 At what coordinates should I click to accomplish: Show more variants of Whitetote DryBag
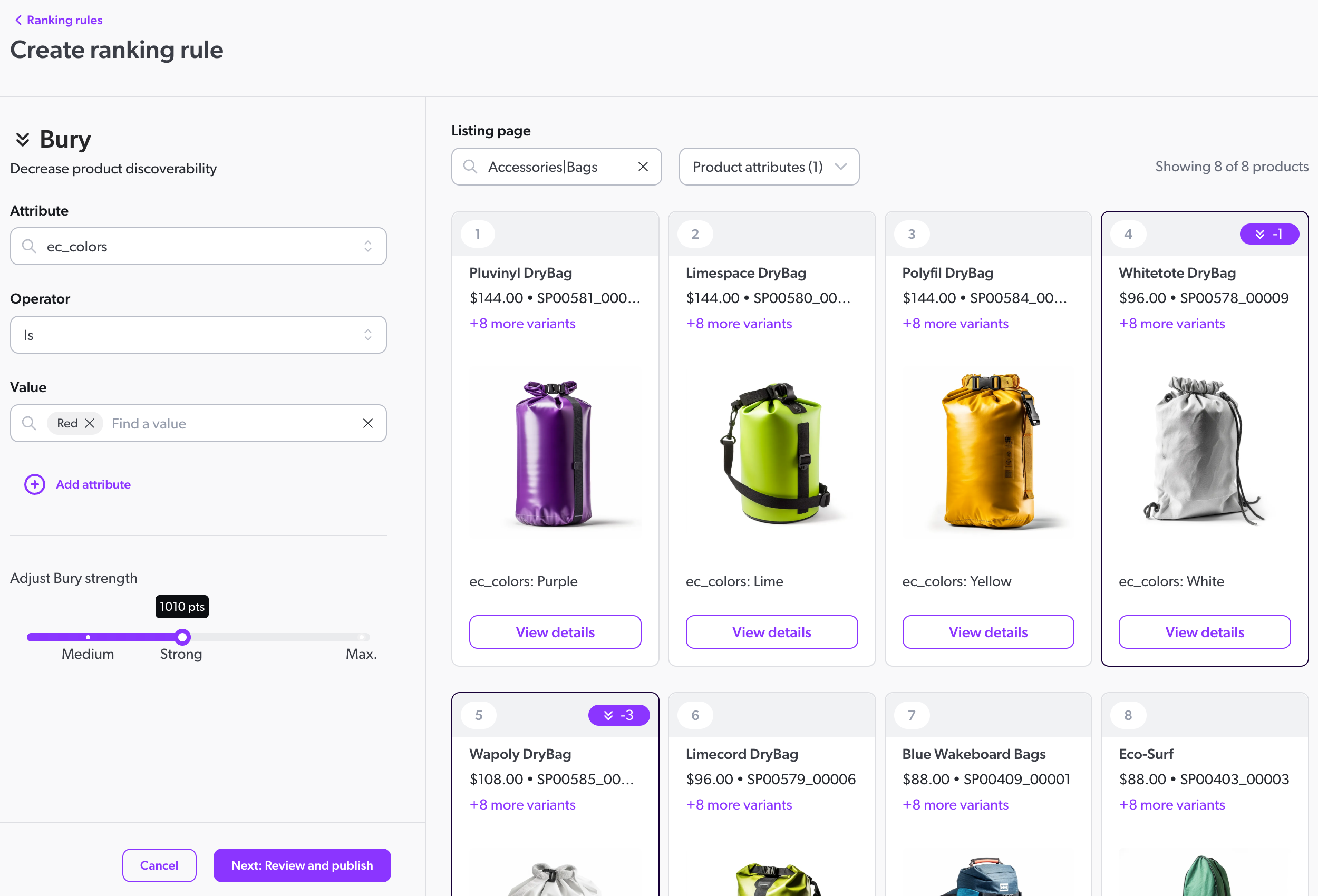click(x=1171, y=323)
